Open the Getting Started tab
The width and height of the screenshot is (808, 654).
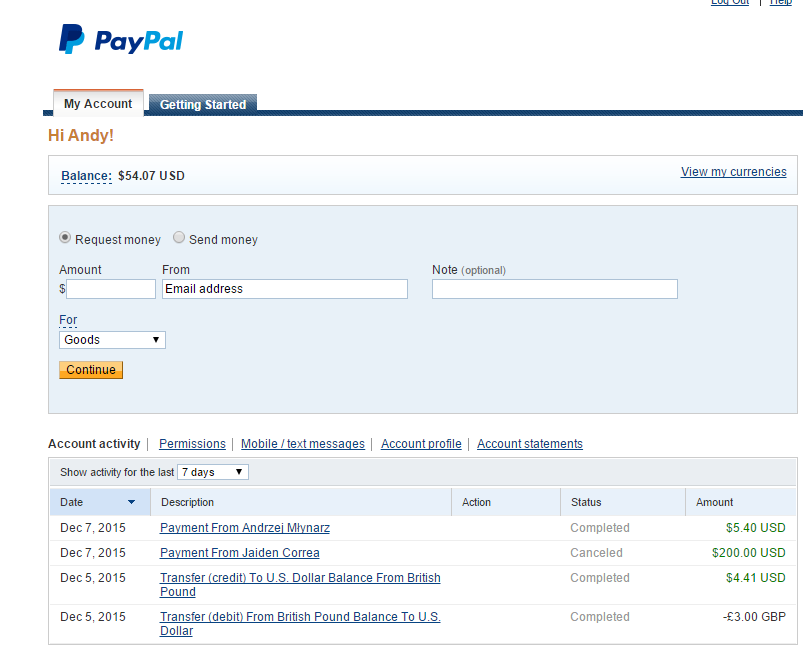pyautogui.click(x=203, y=105)
